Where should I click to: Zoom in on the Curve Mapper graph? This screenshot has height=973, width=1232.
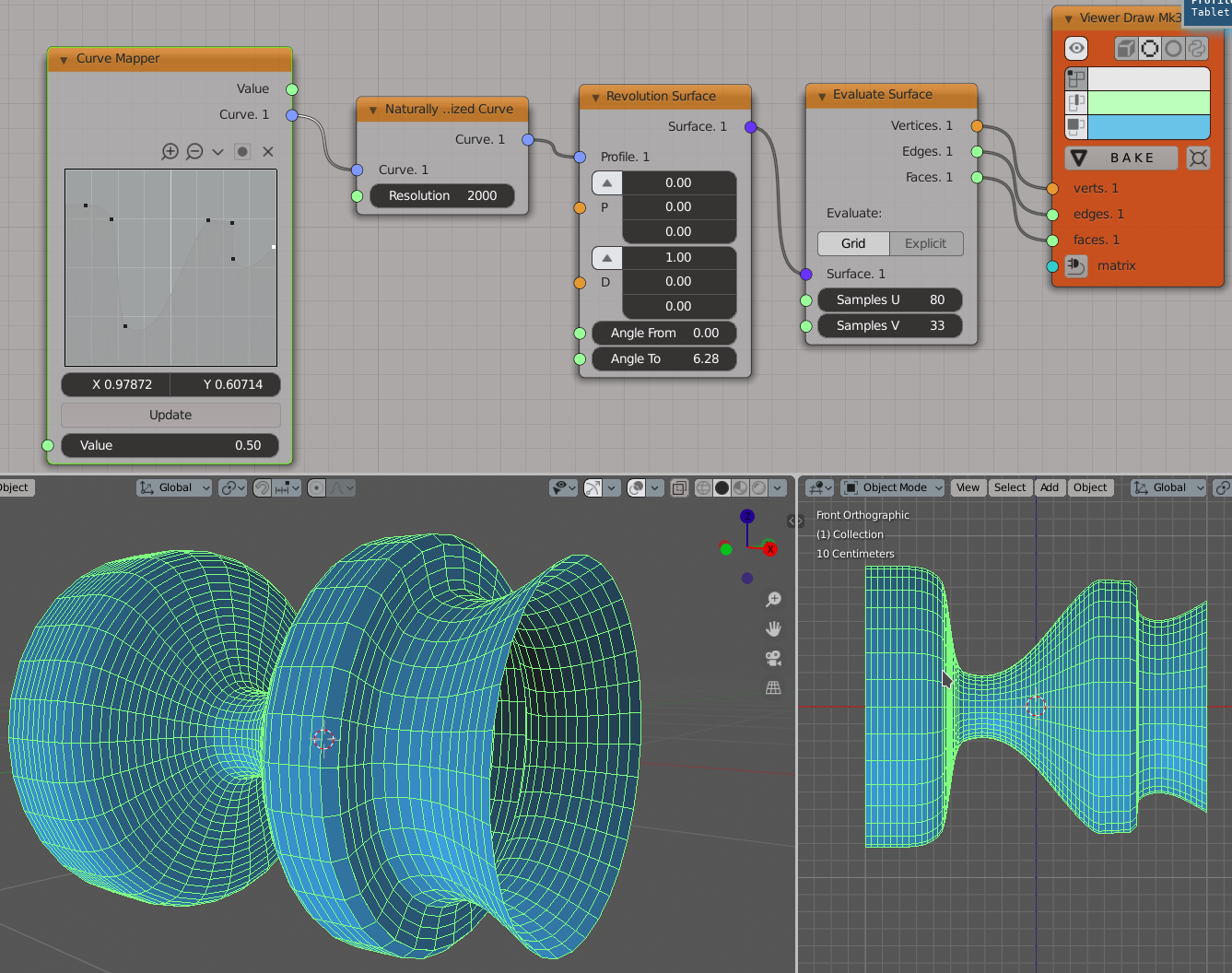[170, 152]
